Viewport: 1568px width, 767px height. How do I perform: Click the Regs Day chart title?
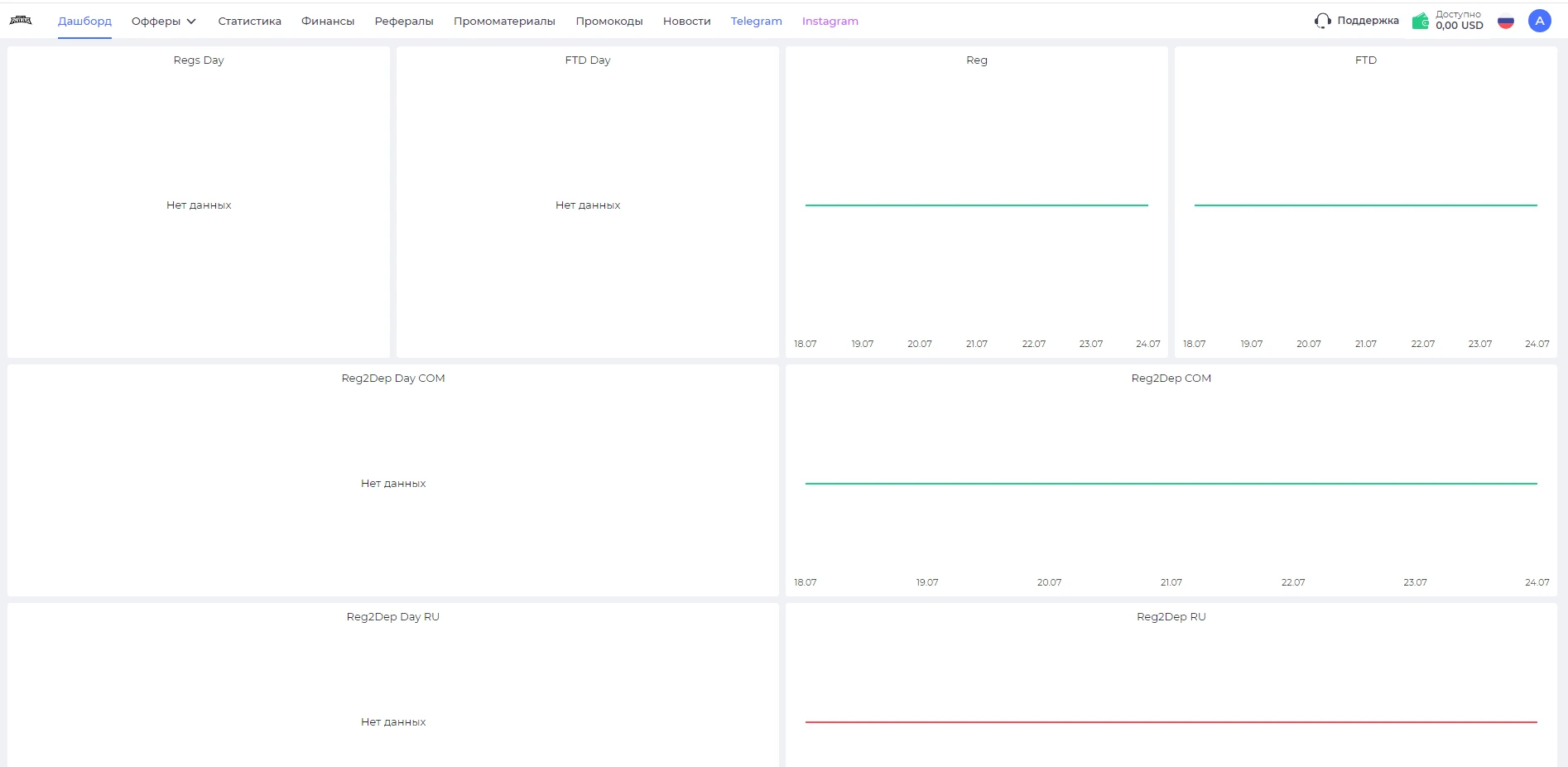199,60
